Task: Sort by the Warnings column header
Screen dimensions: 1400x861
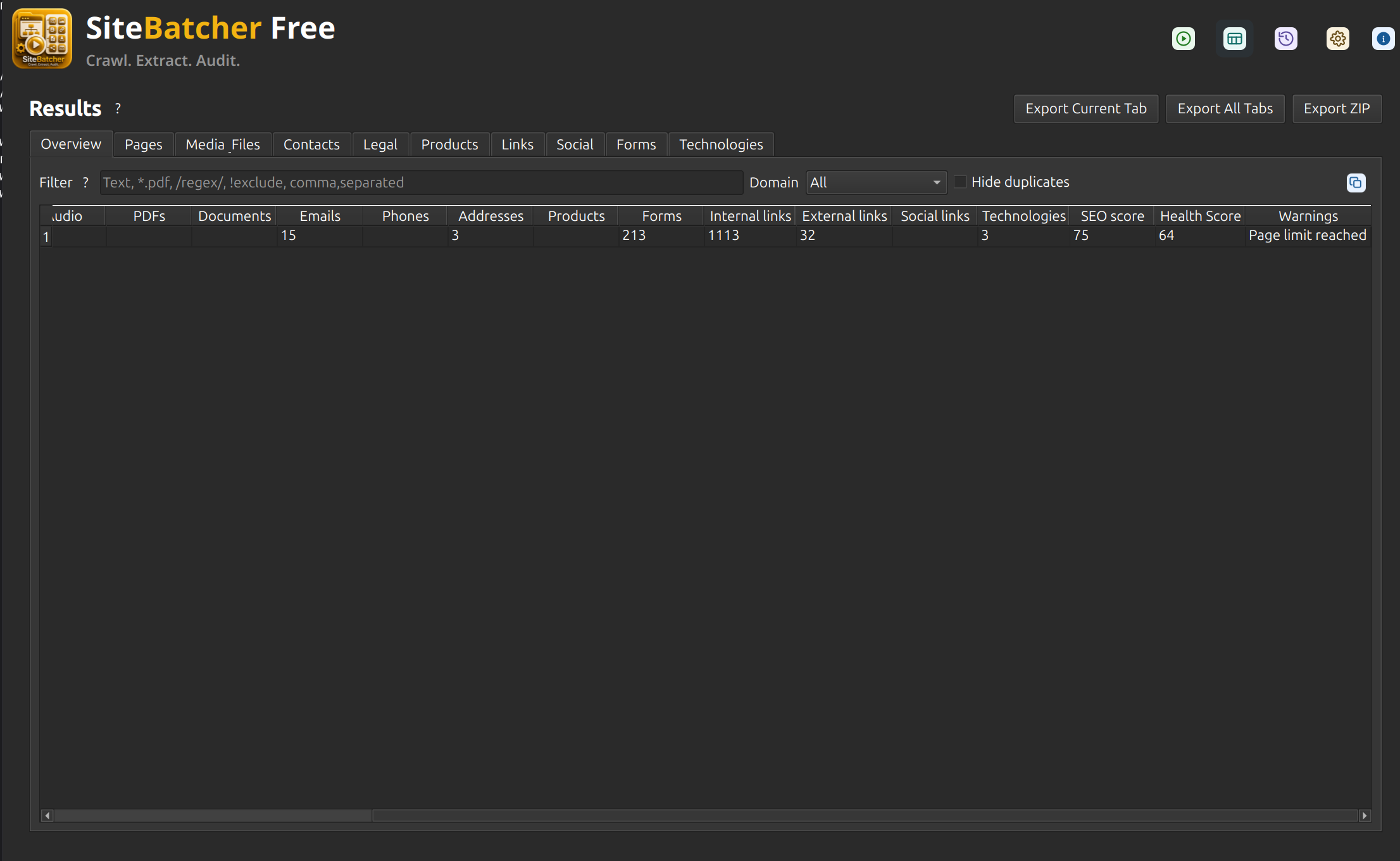Action: click(x=1308, y=216)
